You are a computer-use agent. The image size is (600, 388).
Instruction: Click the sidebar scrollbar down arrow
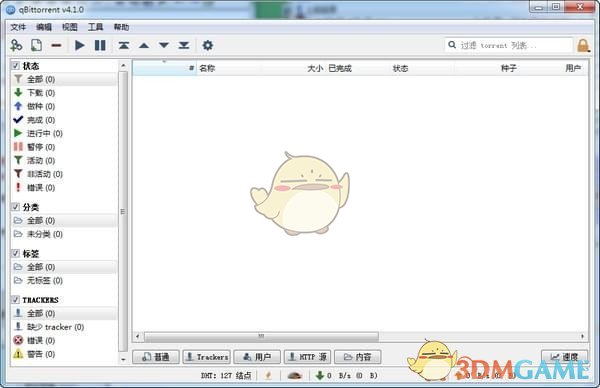coord(123,359)
